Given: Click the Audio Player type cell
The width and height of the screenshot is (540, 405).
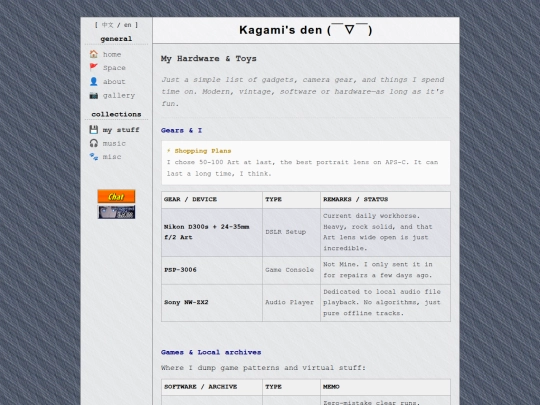Looking at the screenshot, I should coord(291,303).
